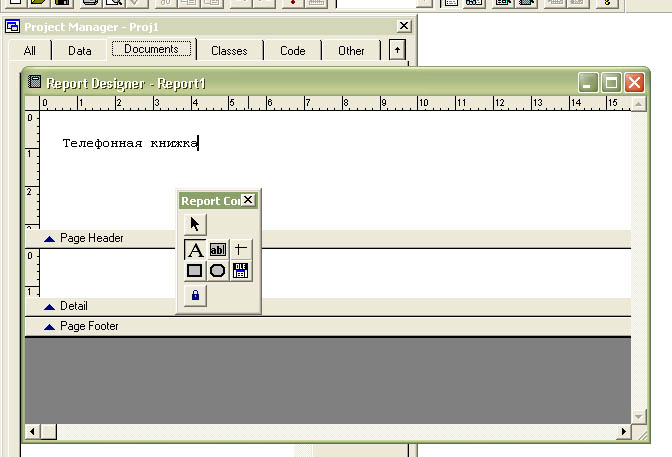Click the horizontal scrollbar right arrow
This screenshot has height=457, width=672.
point(624,432)
